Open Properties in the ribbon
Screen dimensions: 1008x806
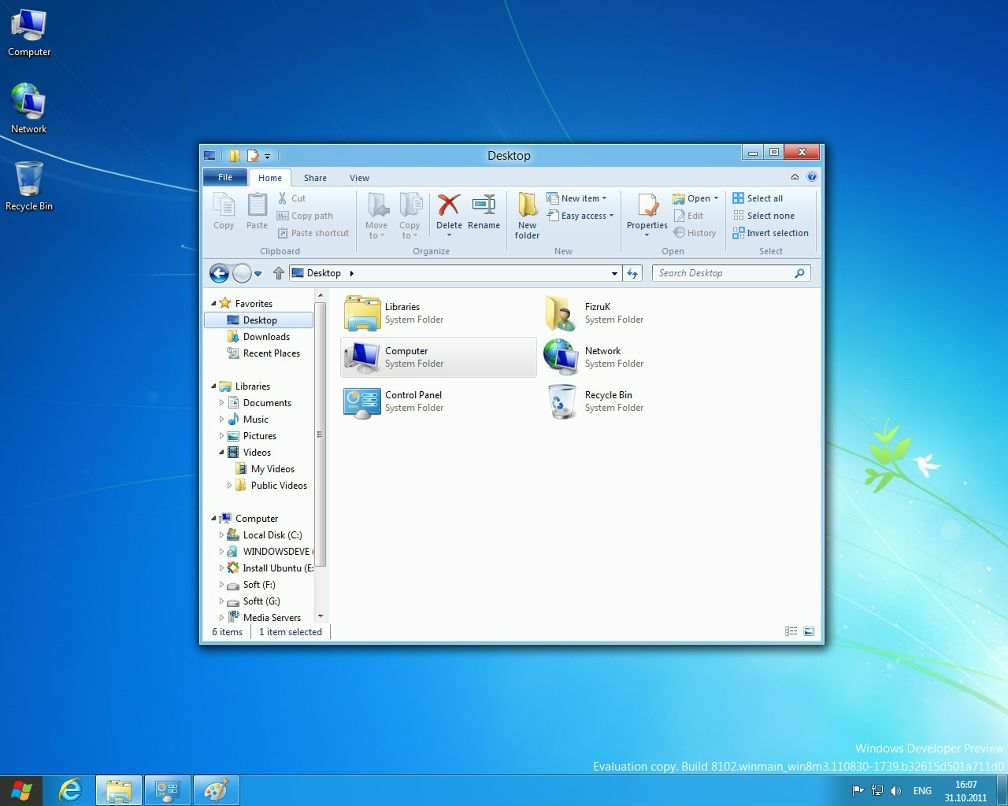point(647,211)
